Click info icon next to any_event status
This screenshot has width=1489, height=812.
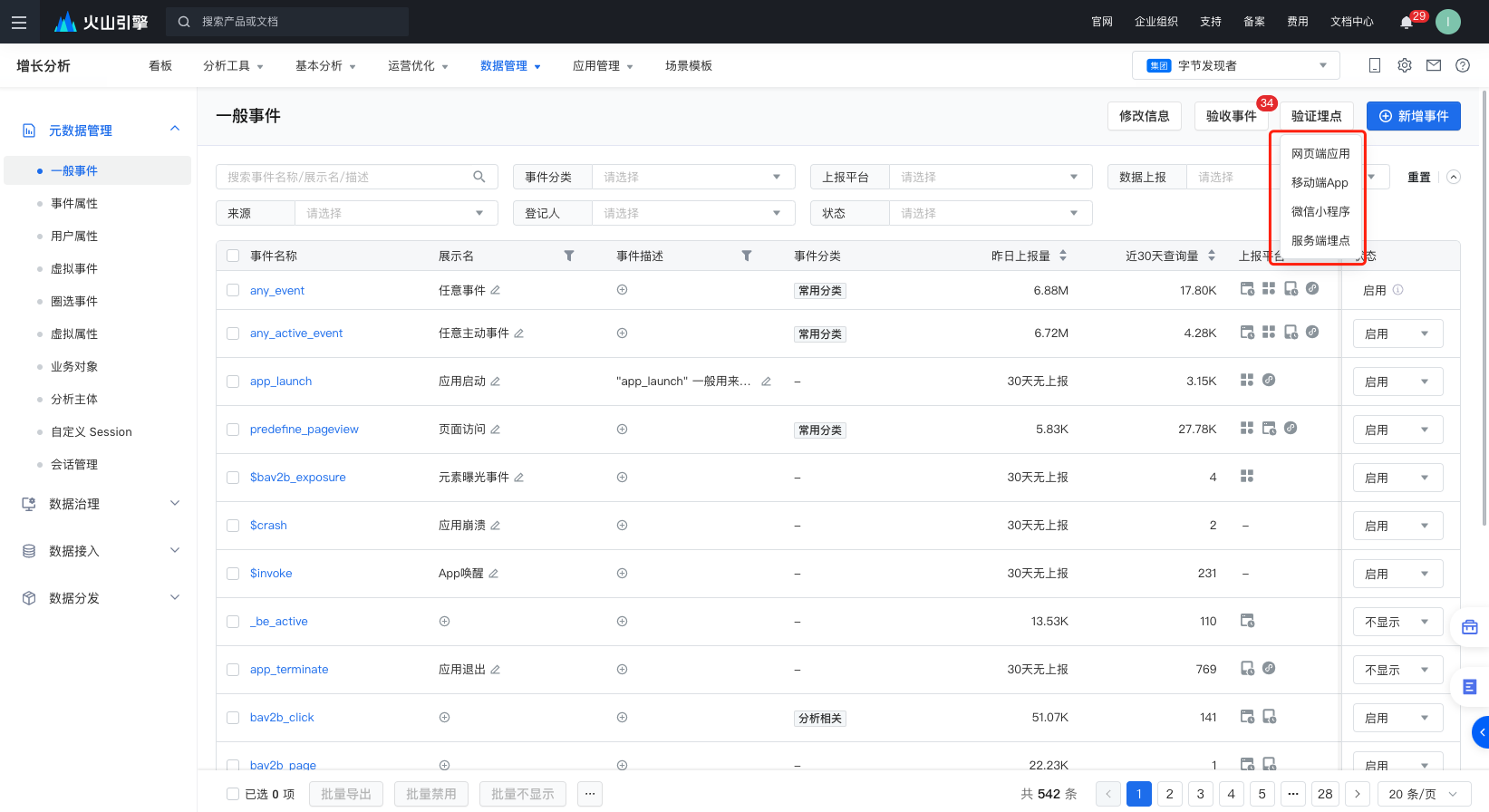[x=1397, y=290]
